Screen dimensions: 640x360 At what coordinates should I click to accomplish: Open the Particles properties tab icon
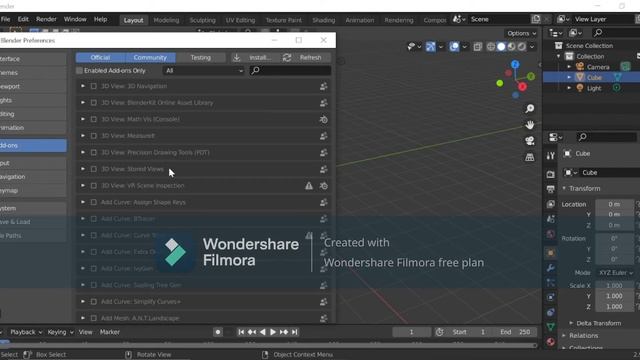551,282
